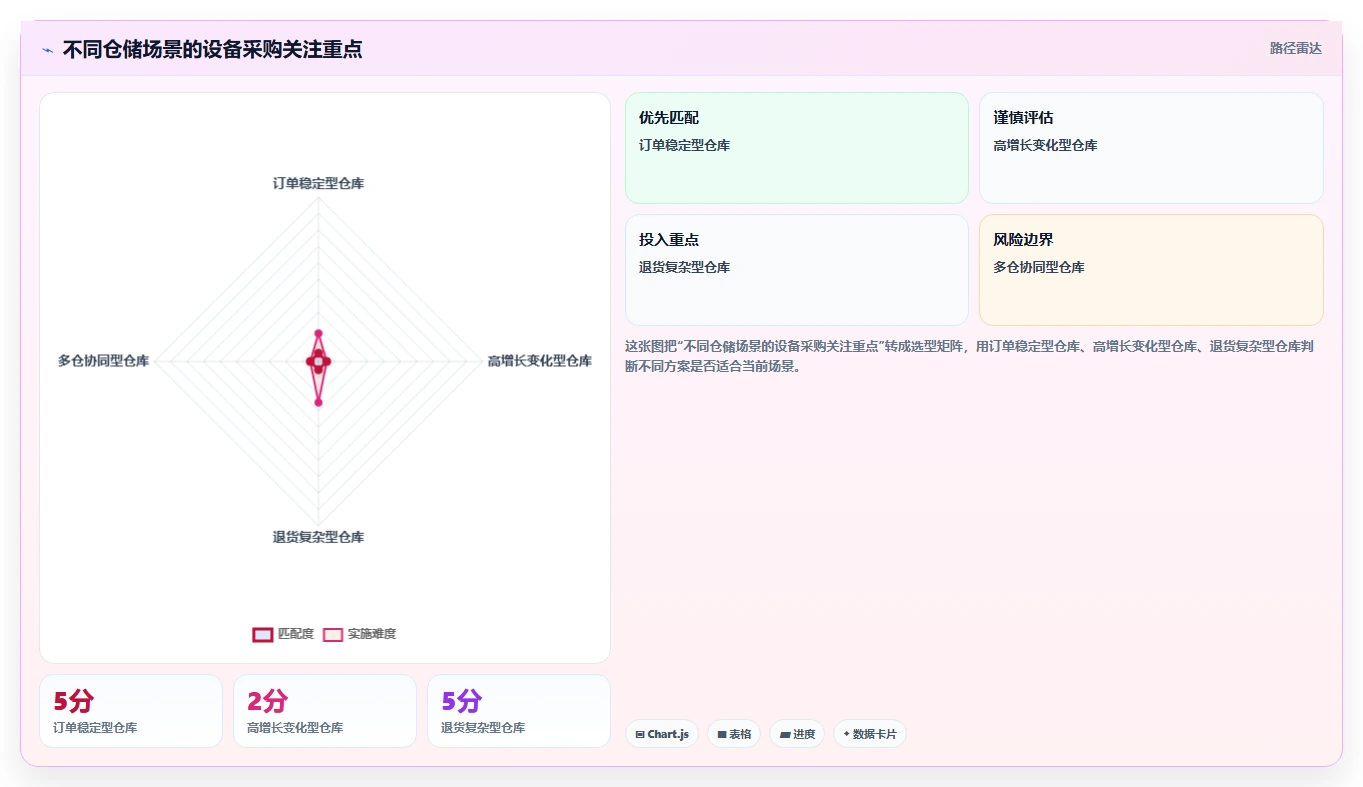This screenshot has width=1363, height=787.
Task: Click the 多仓协同型仓库 radar axis label
Action: click(x=103, y=361)
